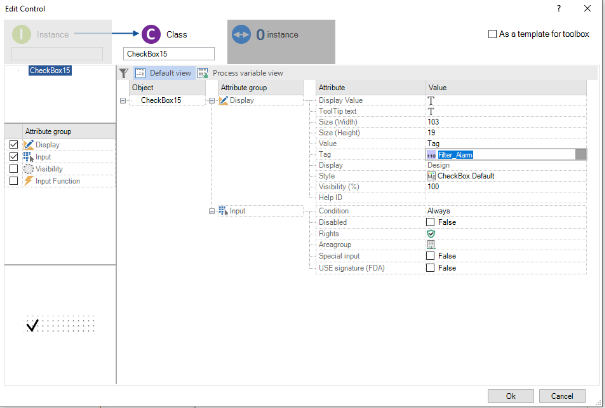Click Input group icon in the tree
605x408 pixels.
223,211
